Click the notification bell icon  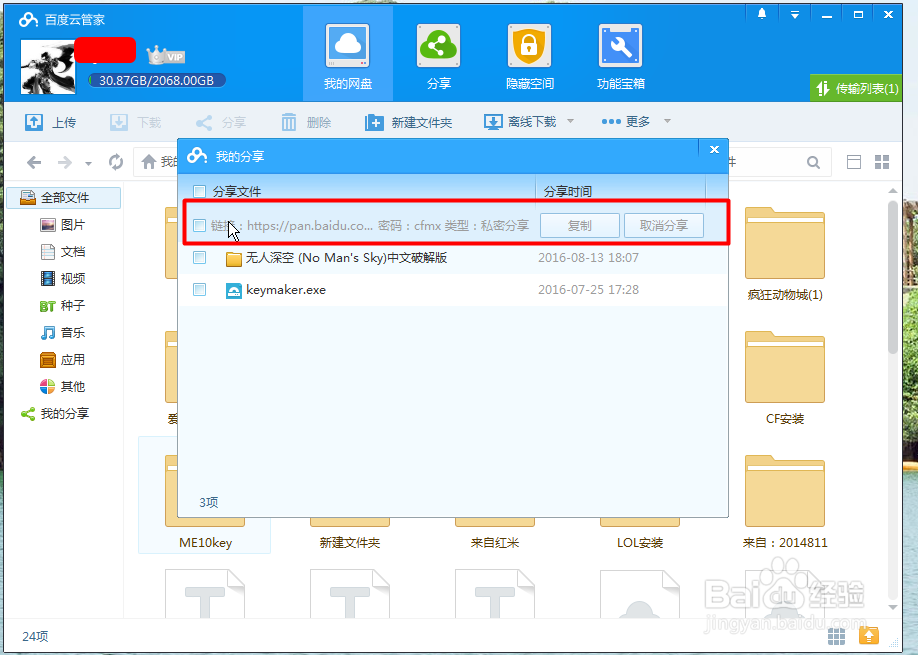762,14
